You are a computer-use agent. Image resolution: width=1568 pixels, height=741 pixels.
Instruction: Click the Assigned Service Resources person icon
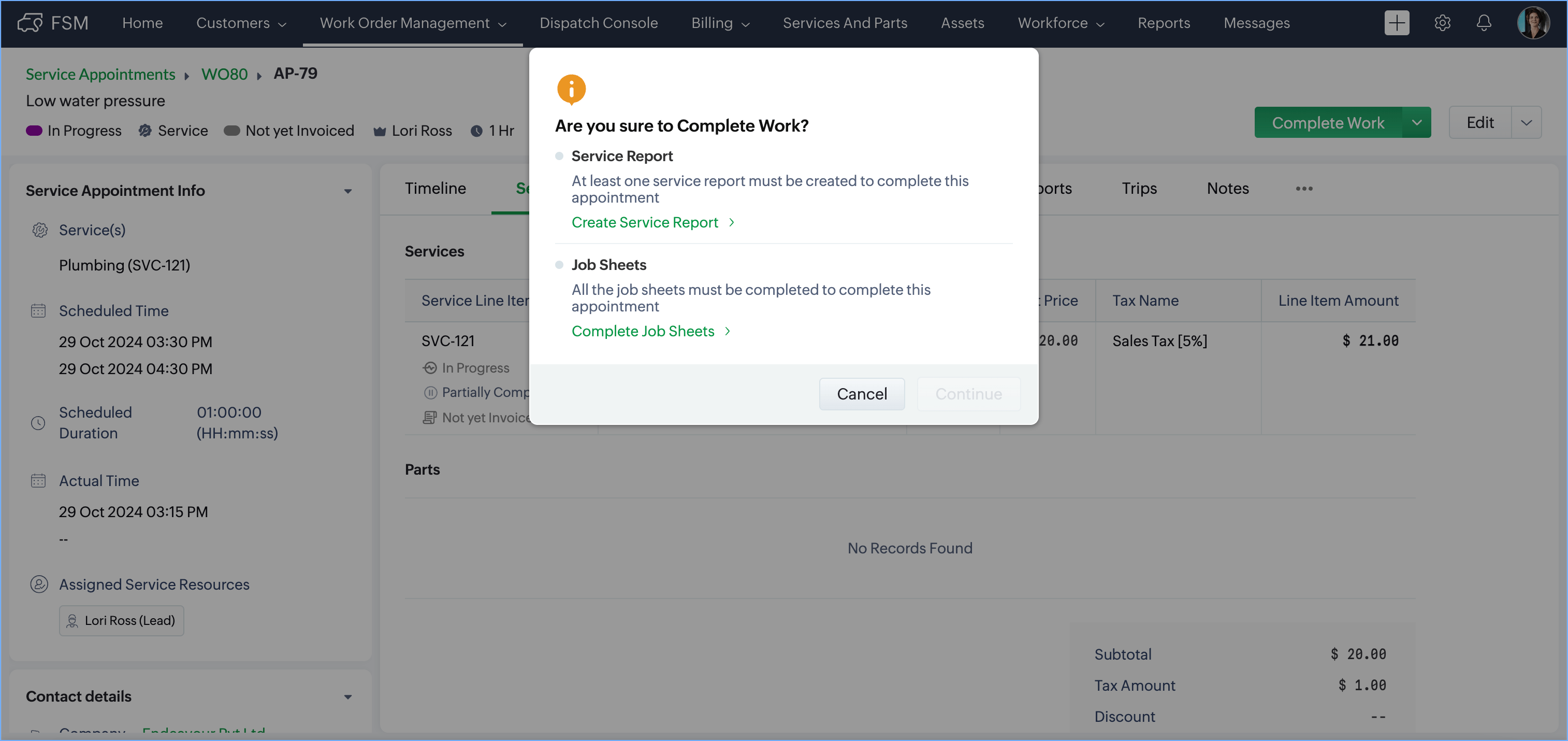39,584
